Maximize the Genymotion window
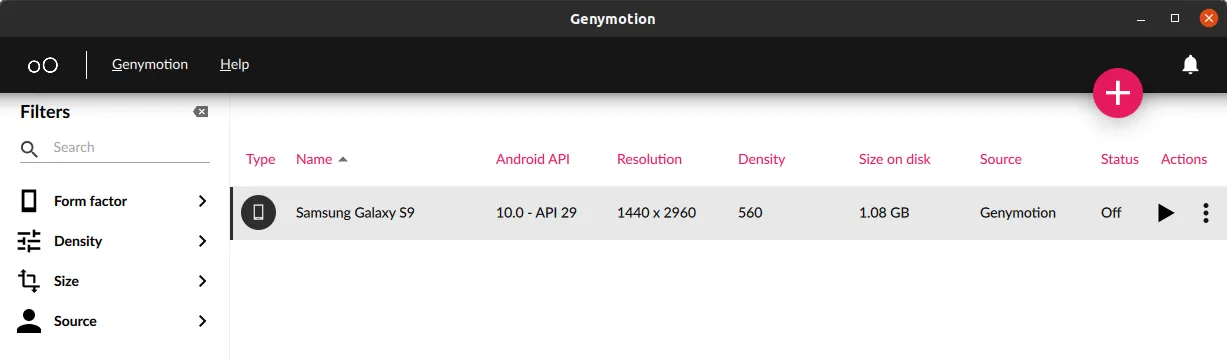 click(x=1175, y=18)
